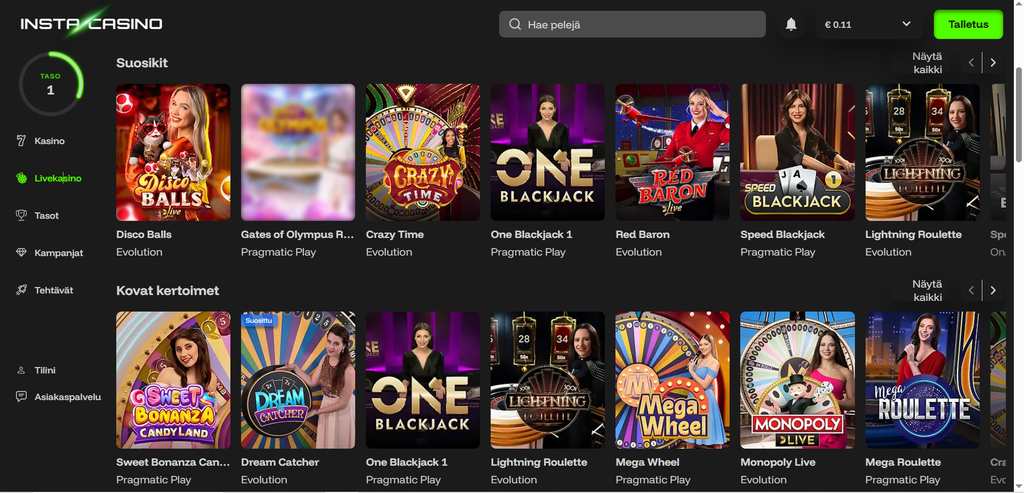Click the Tehtävät rocket icon
Screen dimensions: 1024x493
tap(22, 290)
